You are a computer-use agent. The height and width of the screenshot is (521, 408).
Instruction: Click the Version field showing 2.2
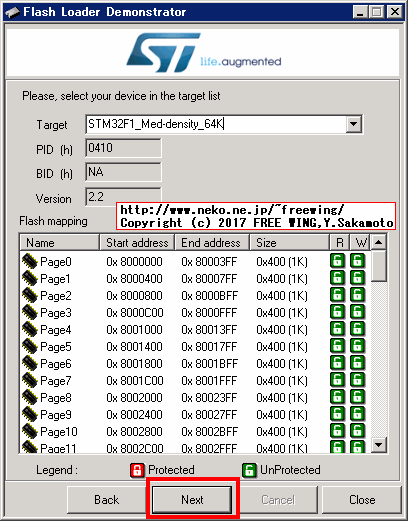[x=123, y=197]
